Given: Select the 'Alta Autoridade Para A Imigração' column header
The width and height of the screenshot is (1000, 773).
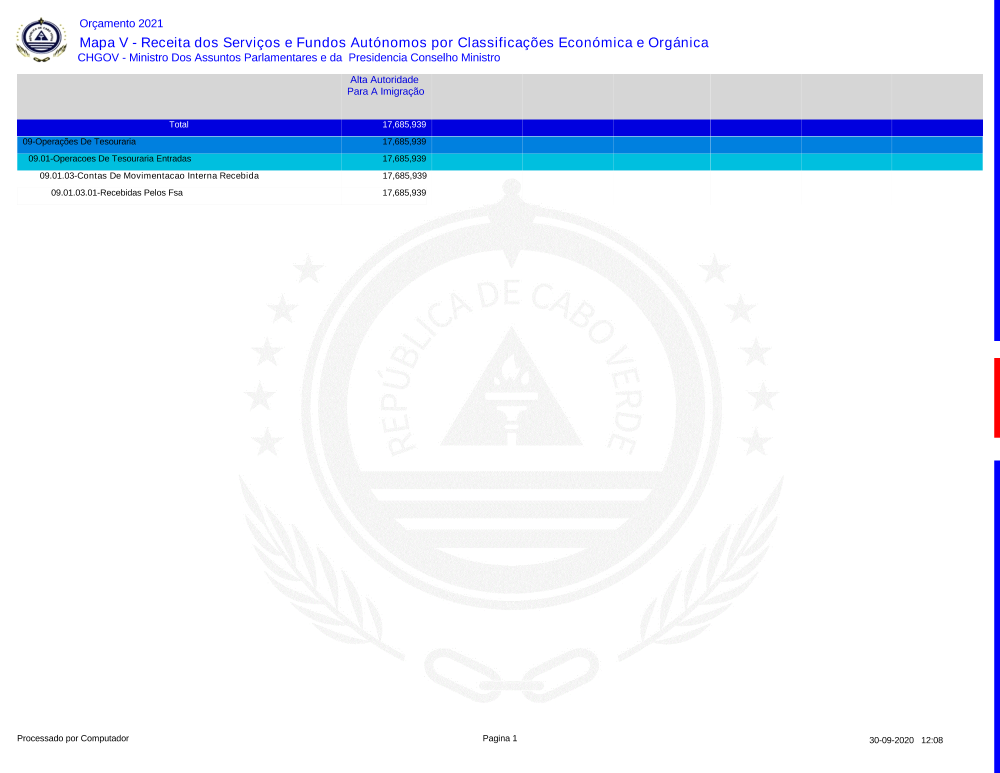Looking at the screenshot, I should [385, 85].
